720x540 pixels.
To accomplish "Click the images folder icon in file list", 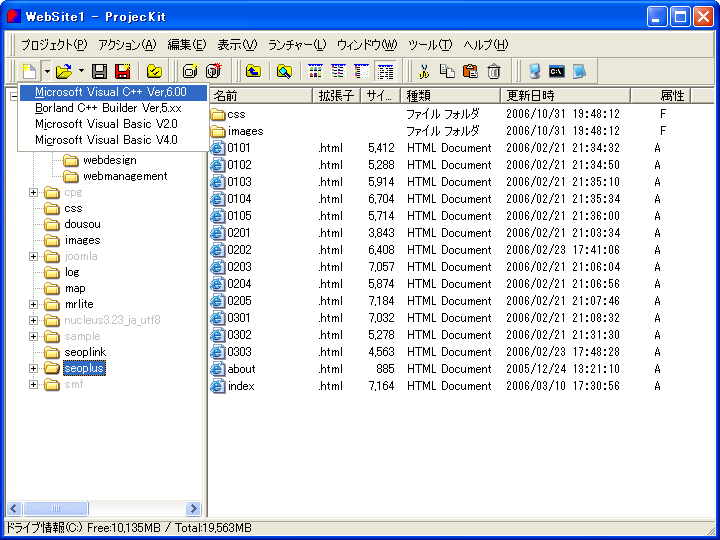I will 217,131.
